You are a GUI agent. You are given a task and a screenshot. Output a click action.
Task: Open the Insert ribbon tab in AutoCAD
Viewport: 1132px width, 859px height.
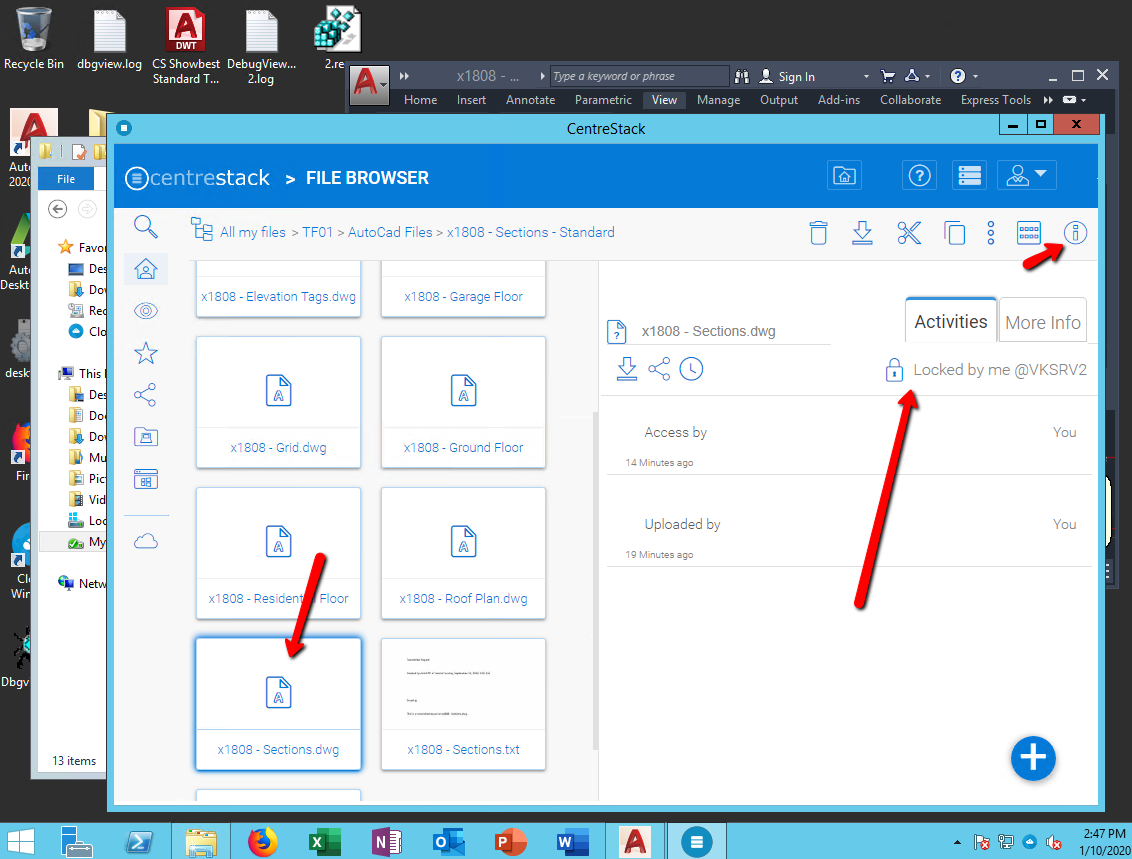click(471, 100)
